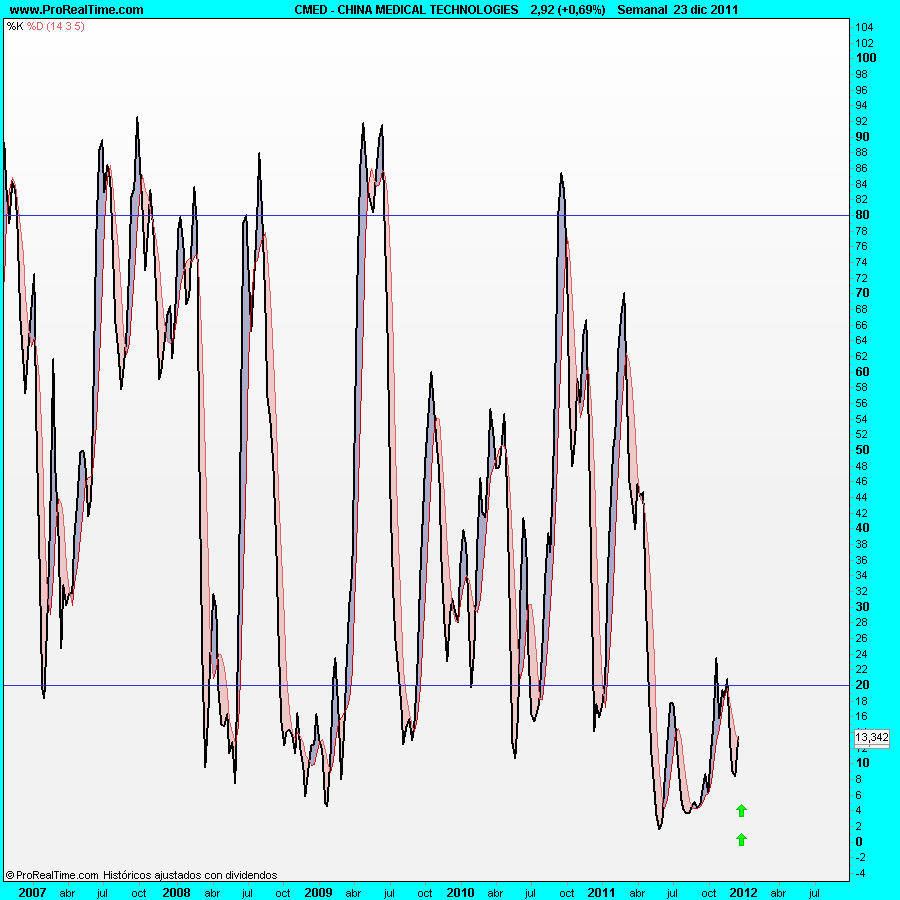Click the 23 dic 2011 date label

706,10
